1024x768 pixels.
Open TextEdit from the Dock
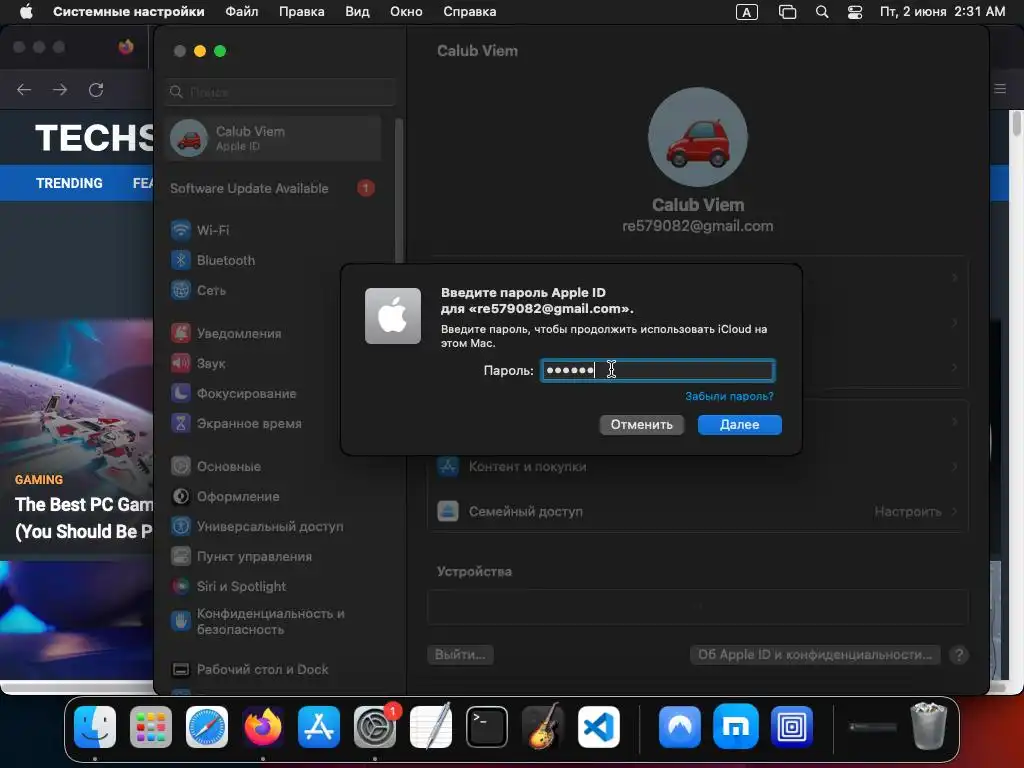click(431, 726)
